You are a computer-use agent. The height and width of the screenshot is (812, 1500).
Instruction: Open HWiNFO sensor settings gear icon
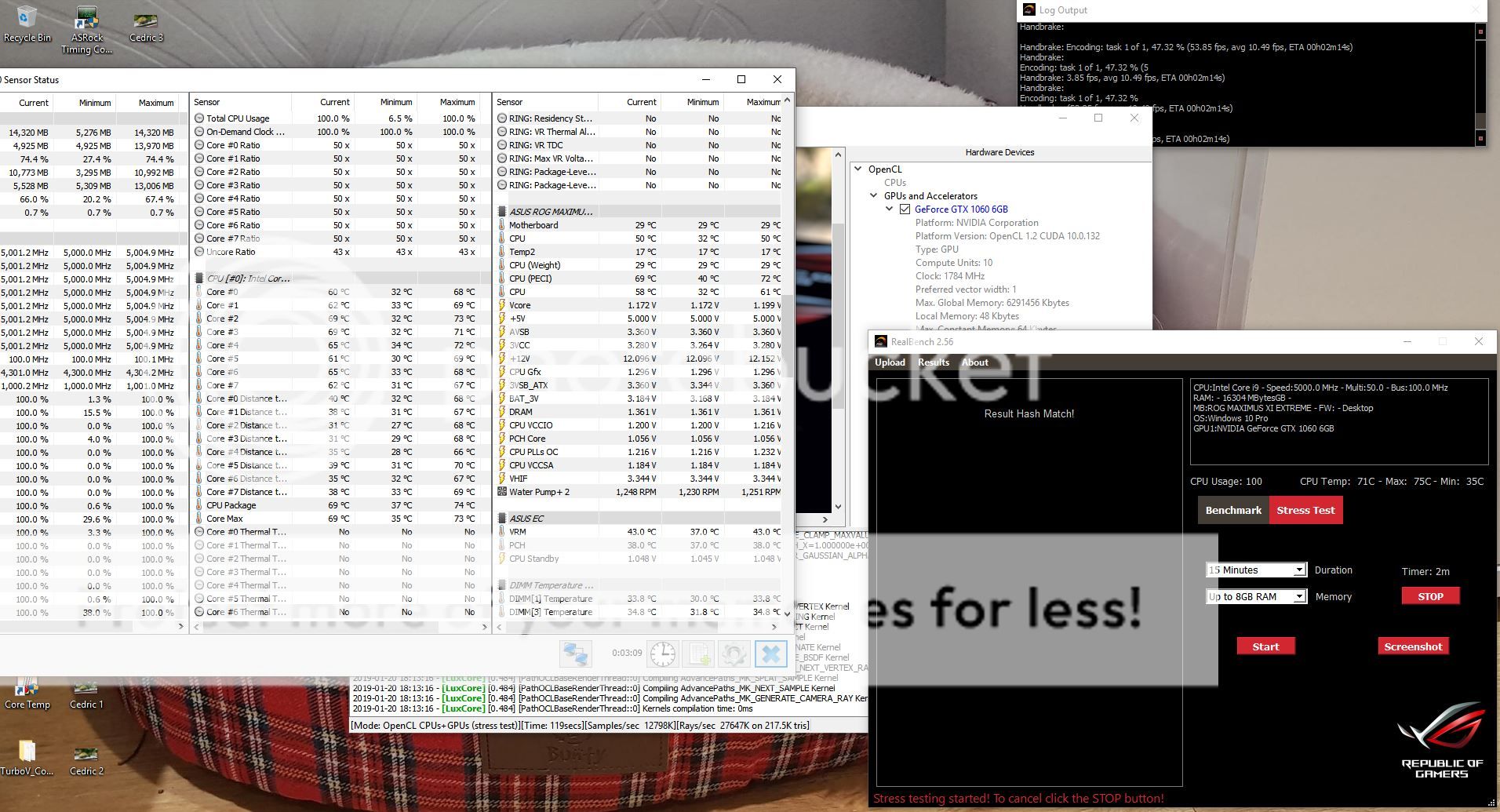(734, 654)
